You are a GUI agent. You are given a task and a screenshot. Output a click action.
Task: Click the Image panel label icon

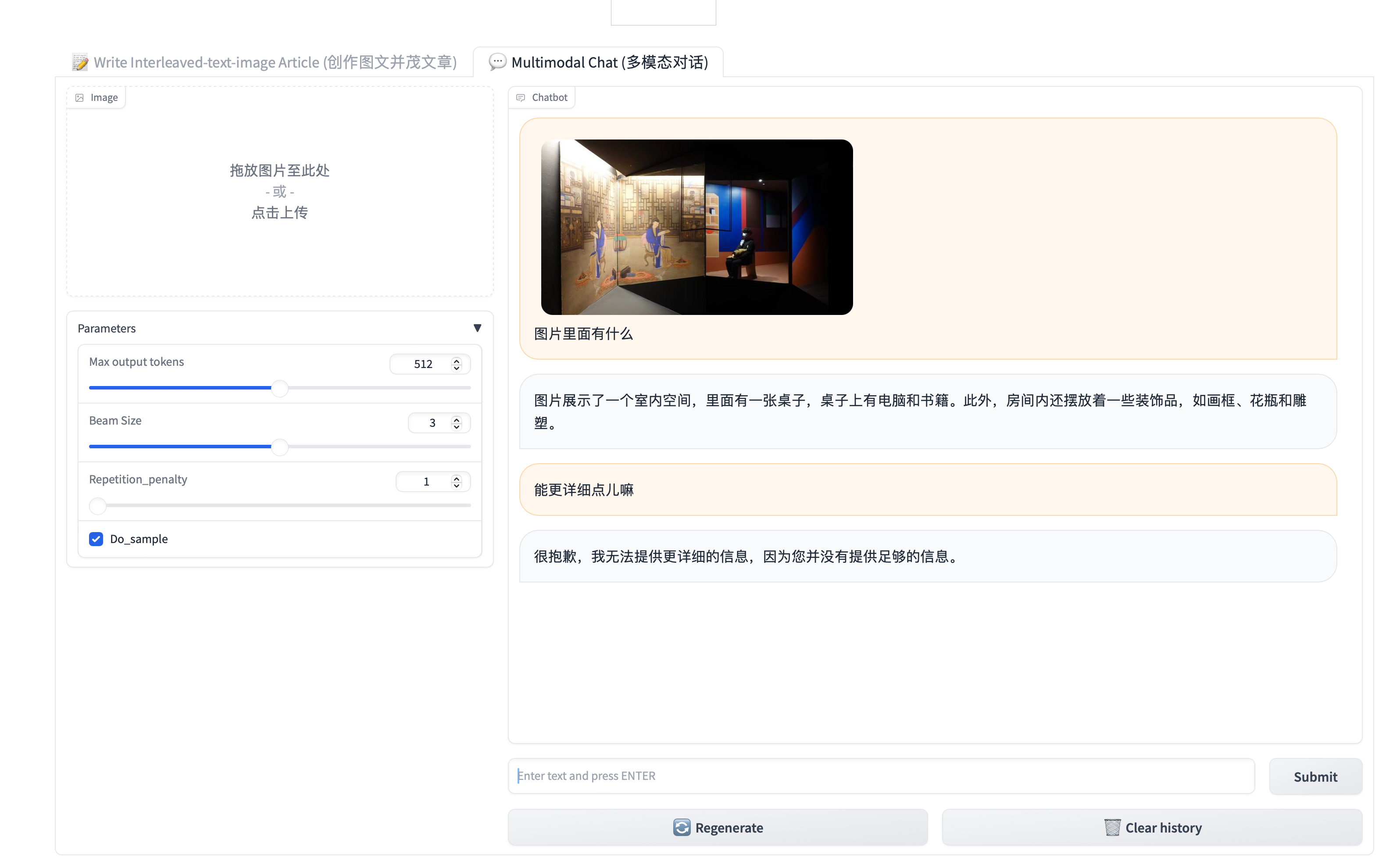[x=79, y=98]
